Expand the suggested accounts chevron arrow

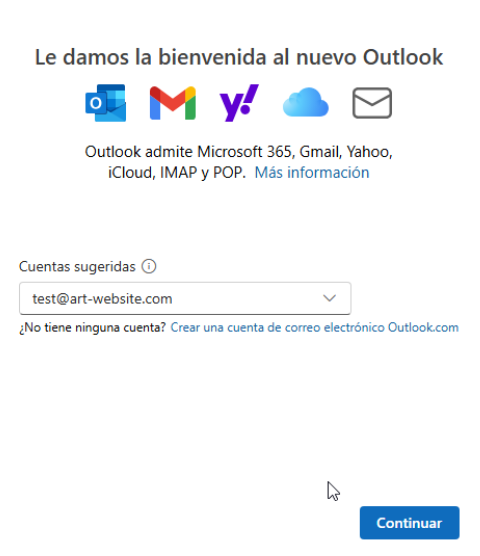[329, 298]
